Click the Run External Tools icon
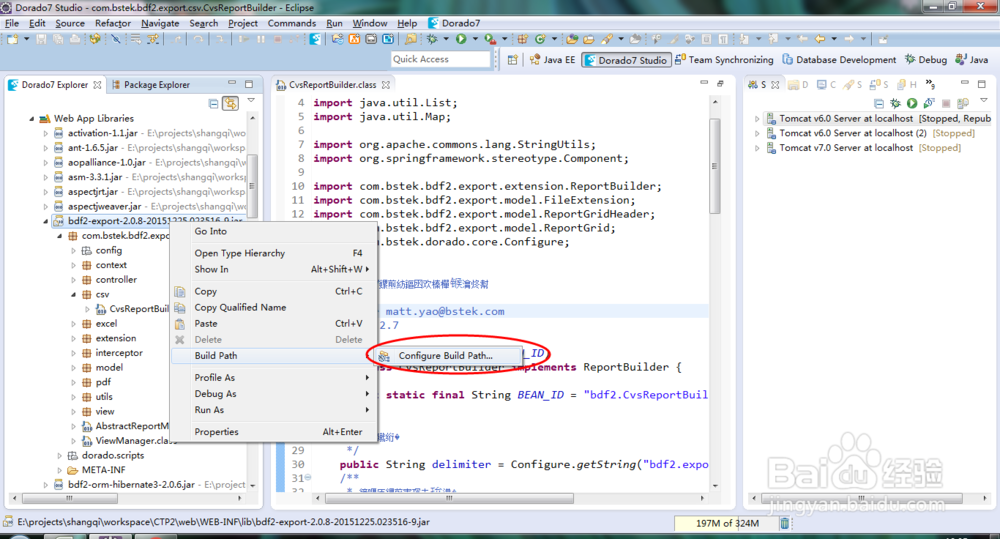 490,40
